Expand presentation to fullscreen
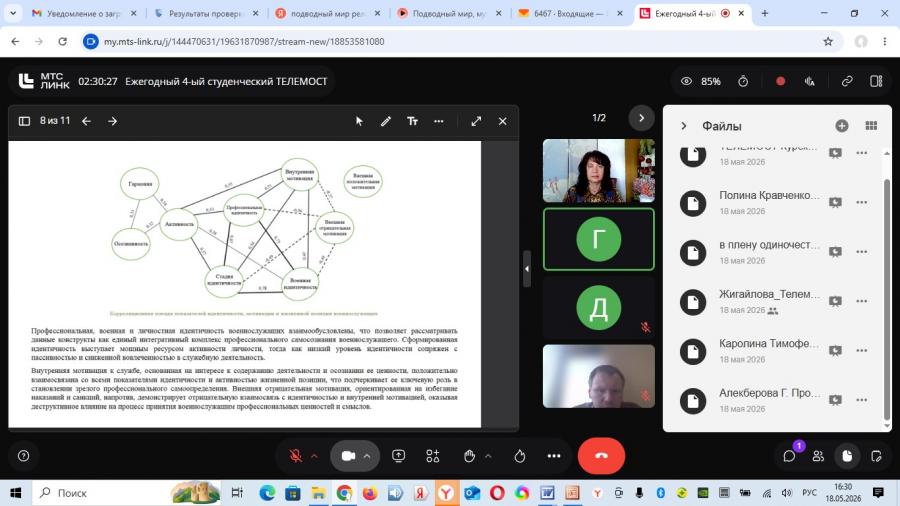Image resolution: width=900 pixels, height=506 pixels. tap(476, 121)
